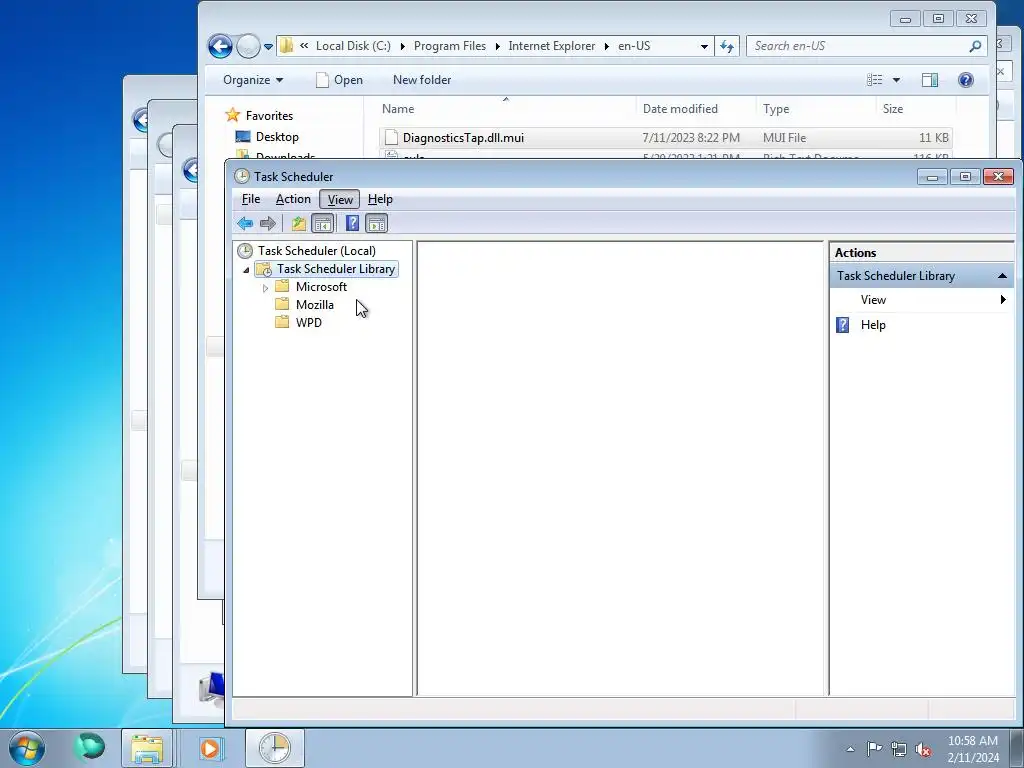The height and width of the screenshot is (768, 1024).
Task: Click the search magnifier icon in Explorer
Action: tap(975, 46)
